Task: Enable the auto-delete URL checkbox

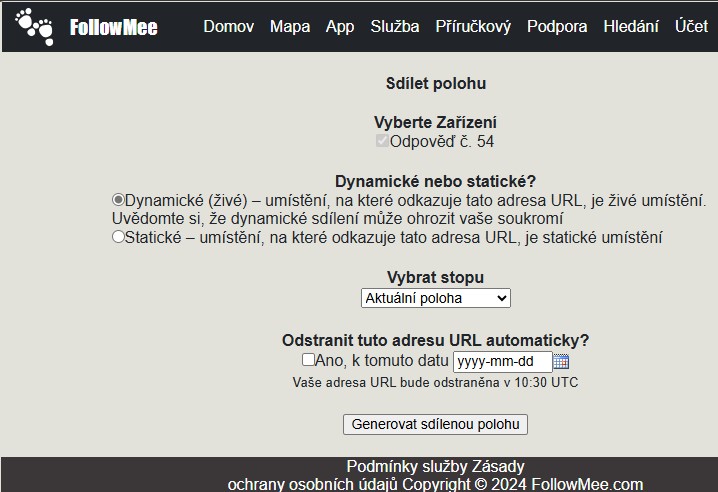Action: pyautogui.click(x=309, y=360)
